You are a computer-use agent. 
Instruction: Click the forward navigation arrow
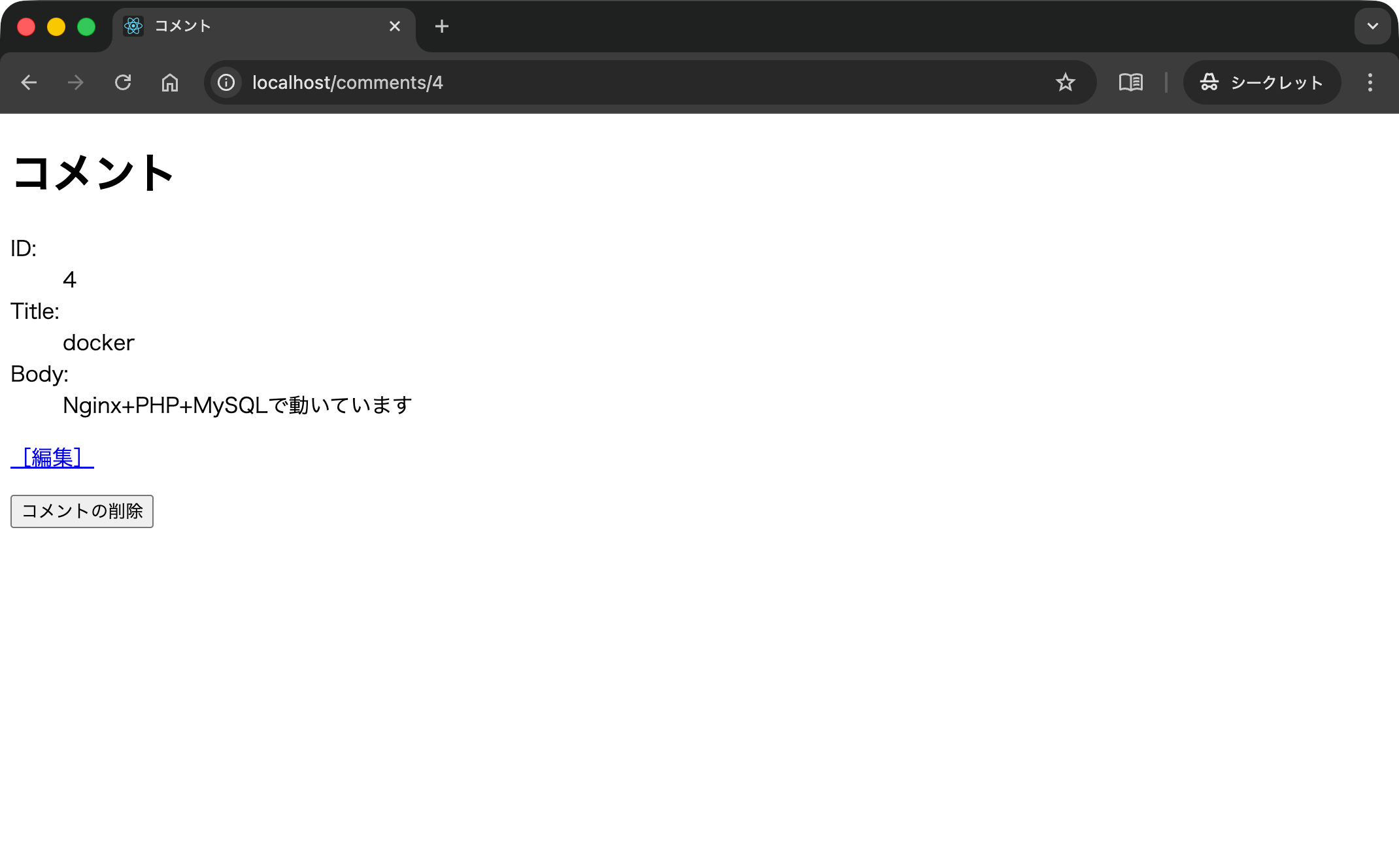(76, 82)
